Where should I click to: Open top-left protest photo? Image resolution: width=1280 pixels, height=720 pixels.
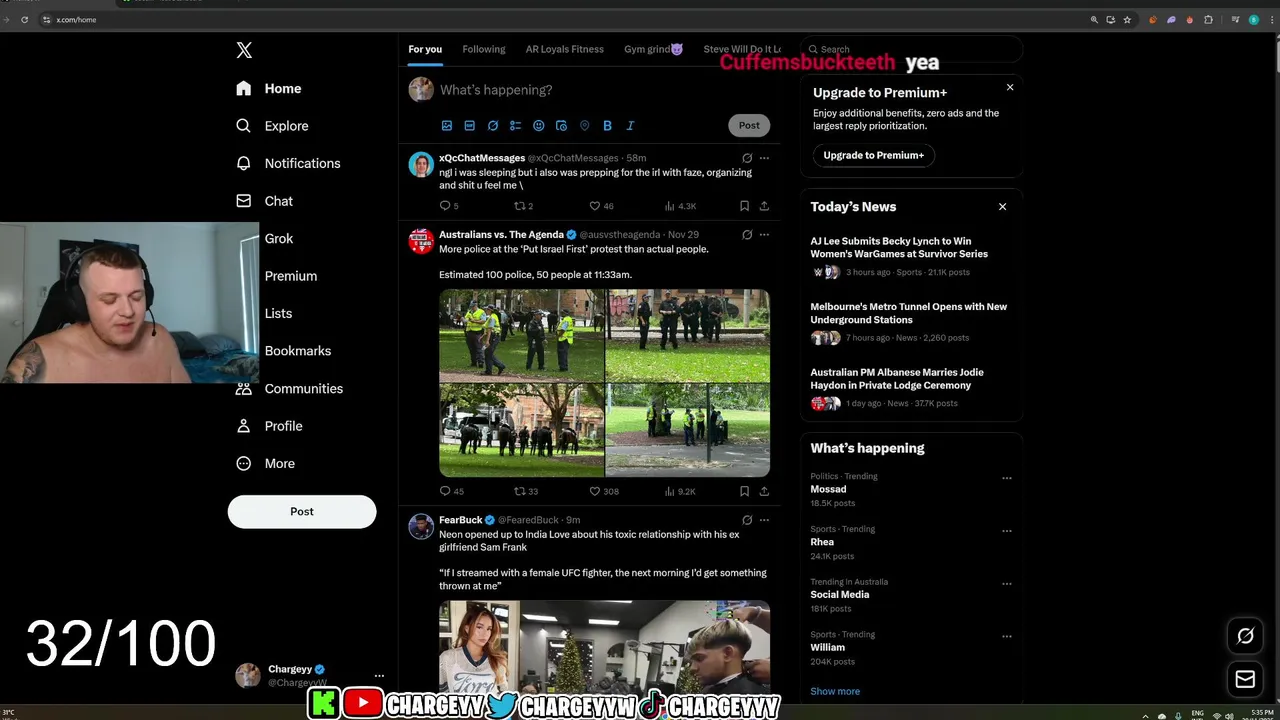coord(521,336)
